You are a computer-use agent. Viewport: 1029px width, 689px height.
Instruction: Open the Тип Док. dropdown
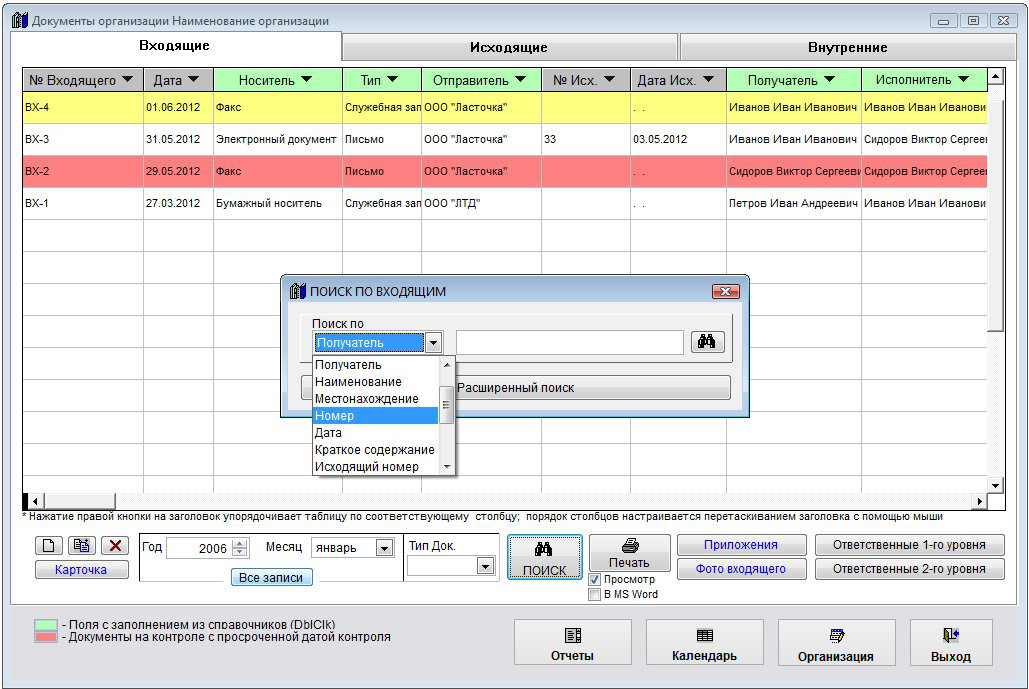tap(485, 566)
